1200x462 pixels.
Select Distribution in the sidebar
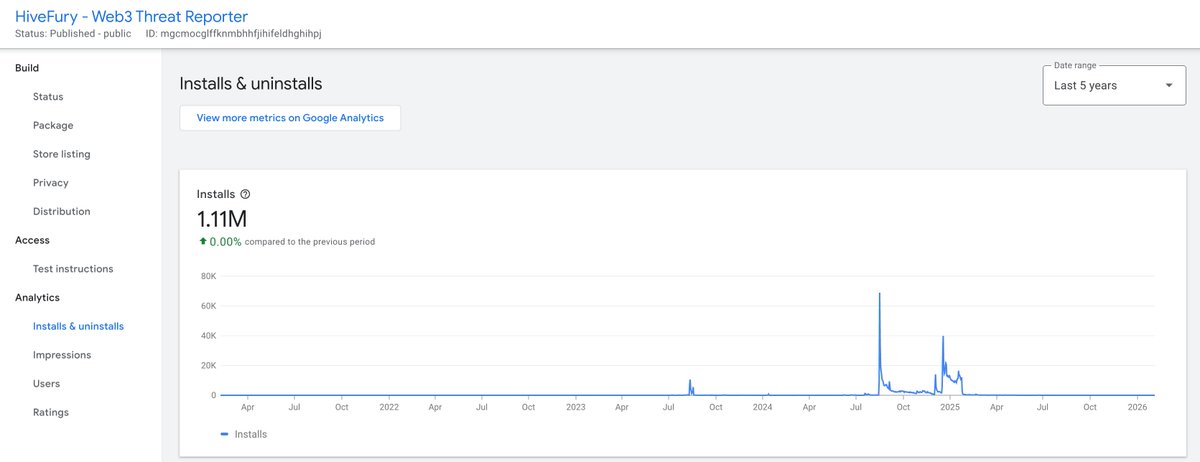point(61,211)
